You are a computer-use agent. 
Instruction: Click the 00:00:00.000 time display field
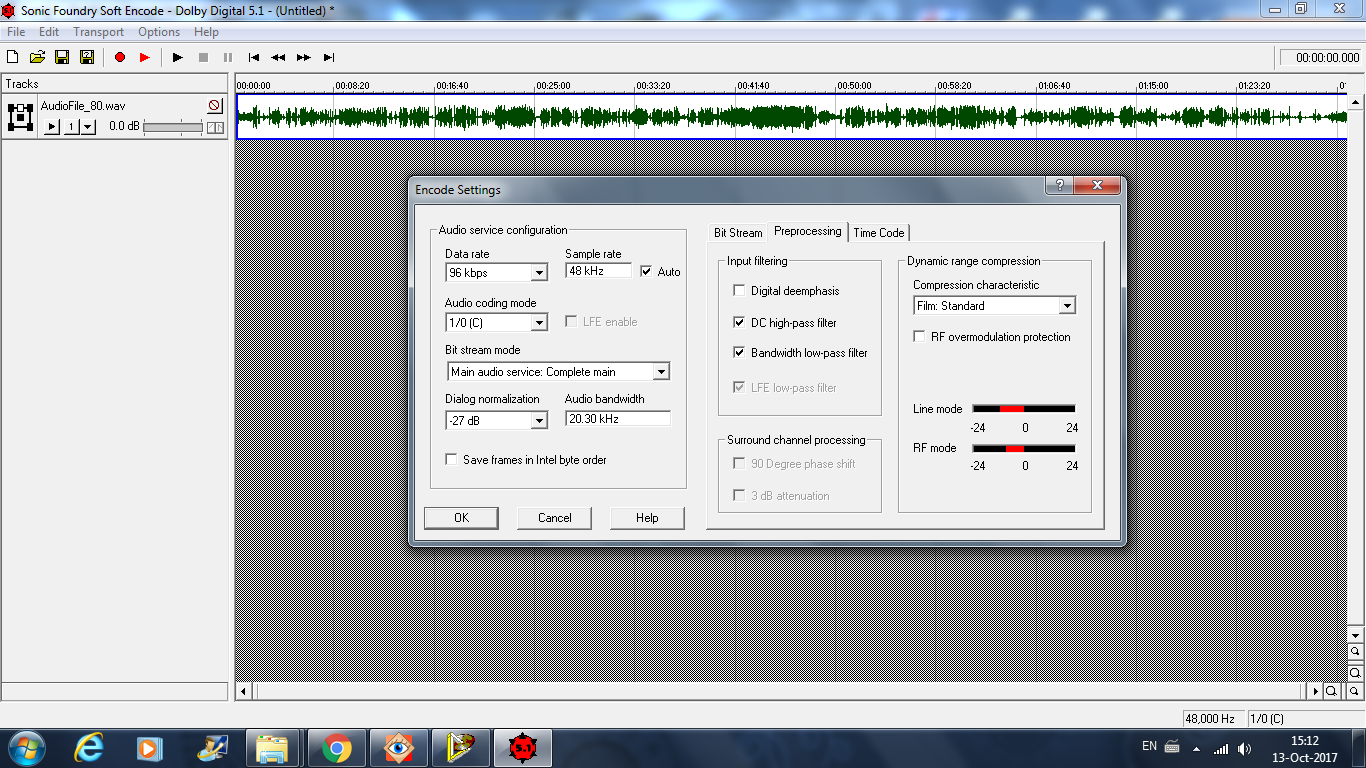(x=1321, y=58)
